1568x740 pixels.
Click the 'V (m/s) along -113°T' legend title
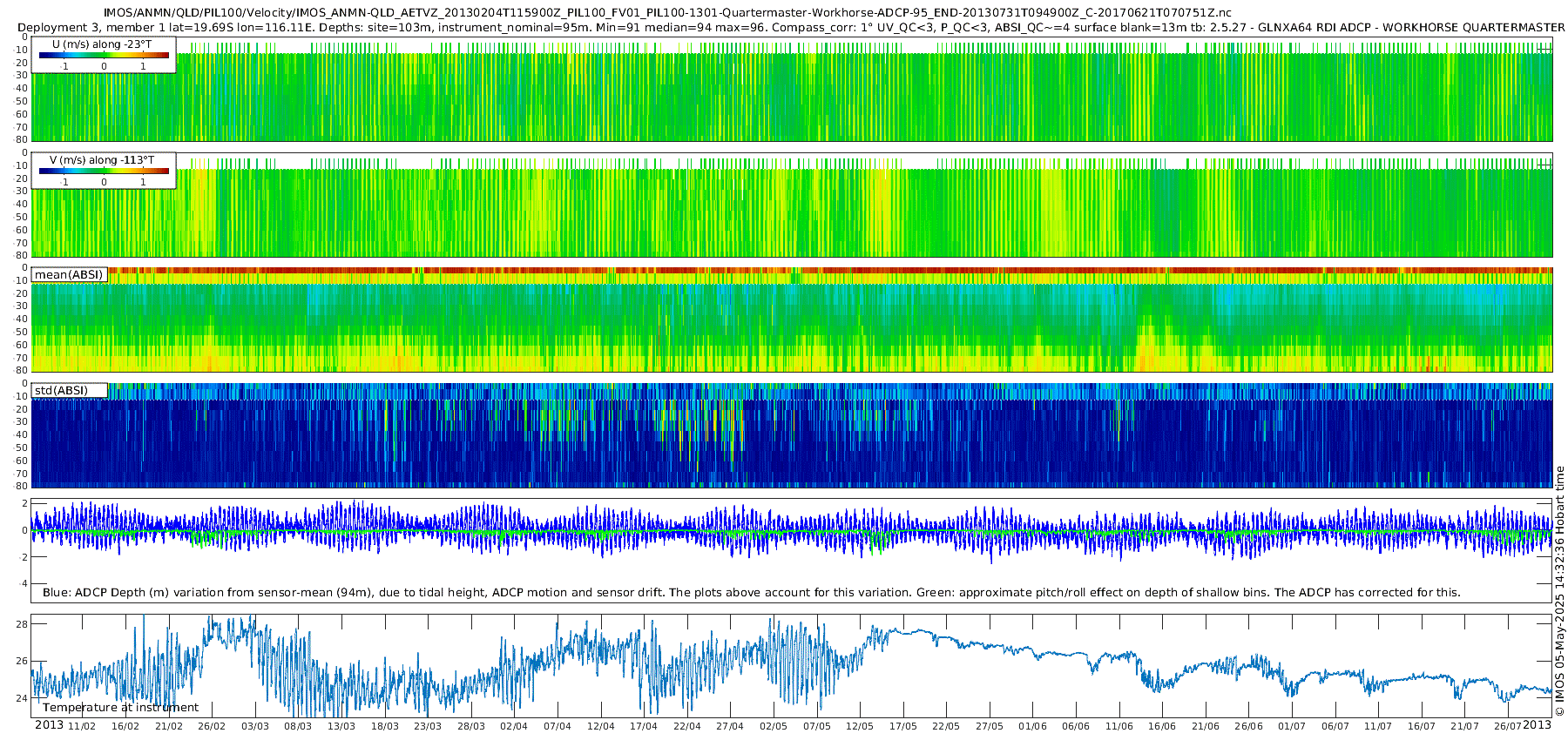pos(102,160)
